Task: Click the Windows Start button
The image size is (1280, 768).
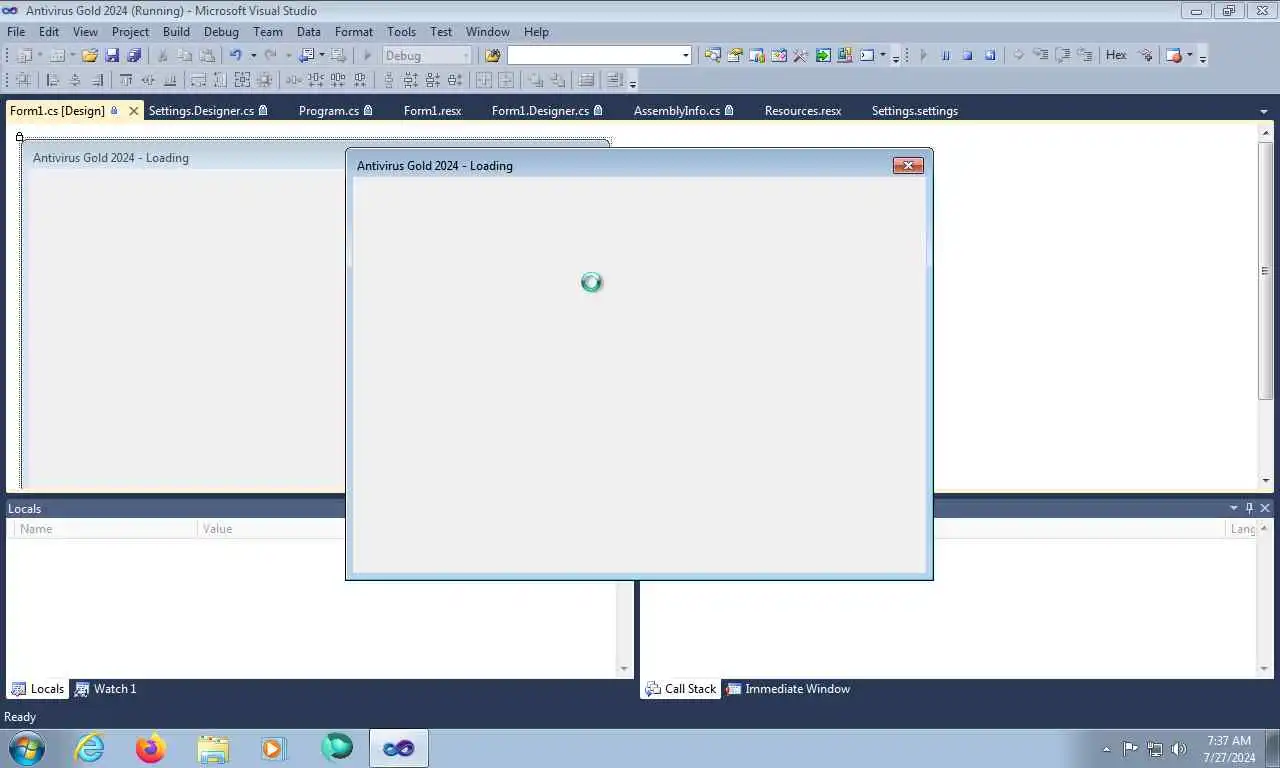Action: 26,748
